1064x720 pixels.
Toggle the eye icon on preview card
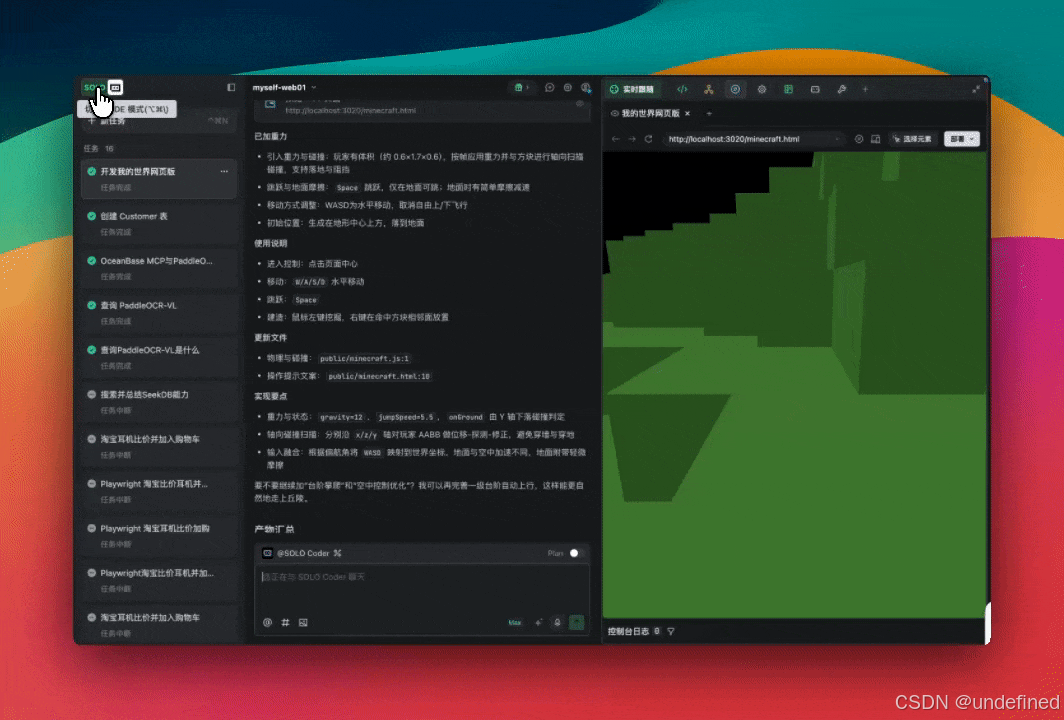pyautogui.click(x=580, y=104)
